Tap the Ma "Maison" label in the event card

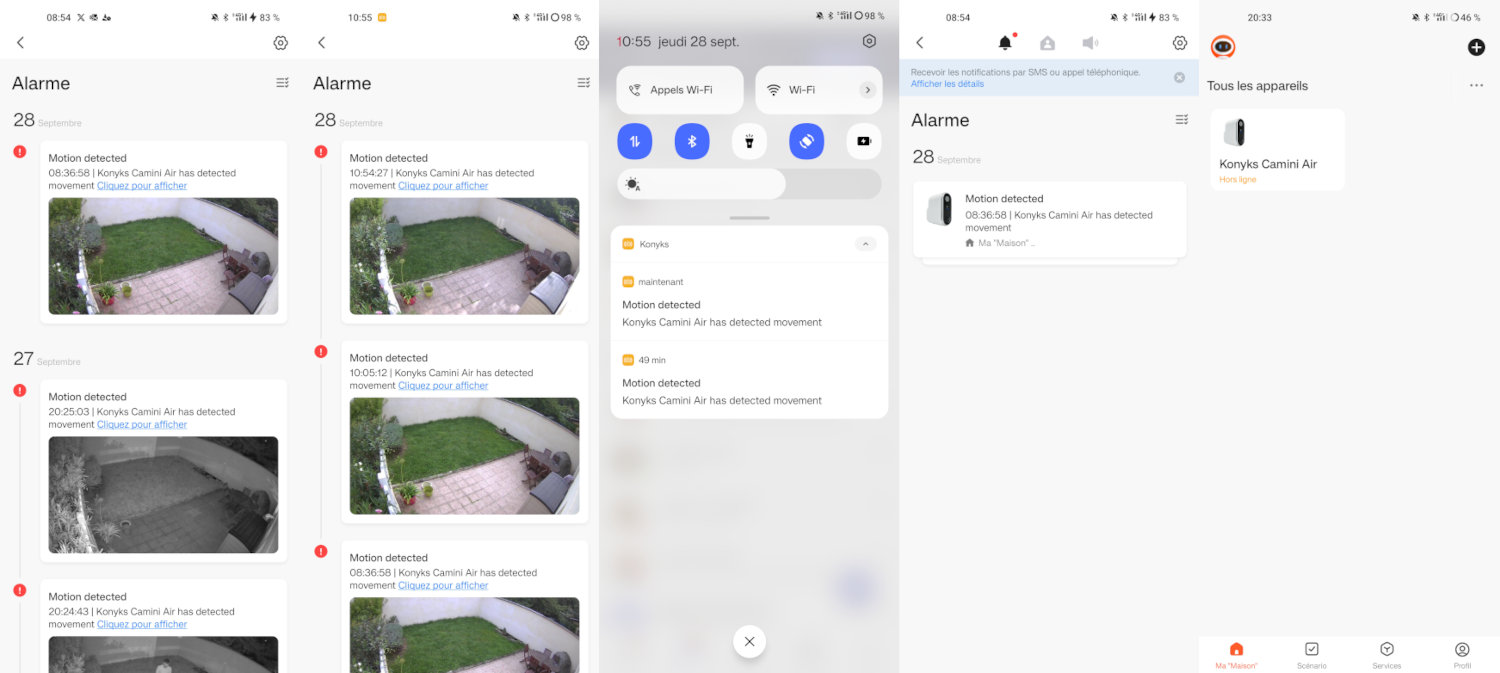click(x=1000, y=243)
